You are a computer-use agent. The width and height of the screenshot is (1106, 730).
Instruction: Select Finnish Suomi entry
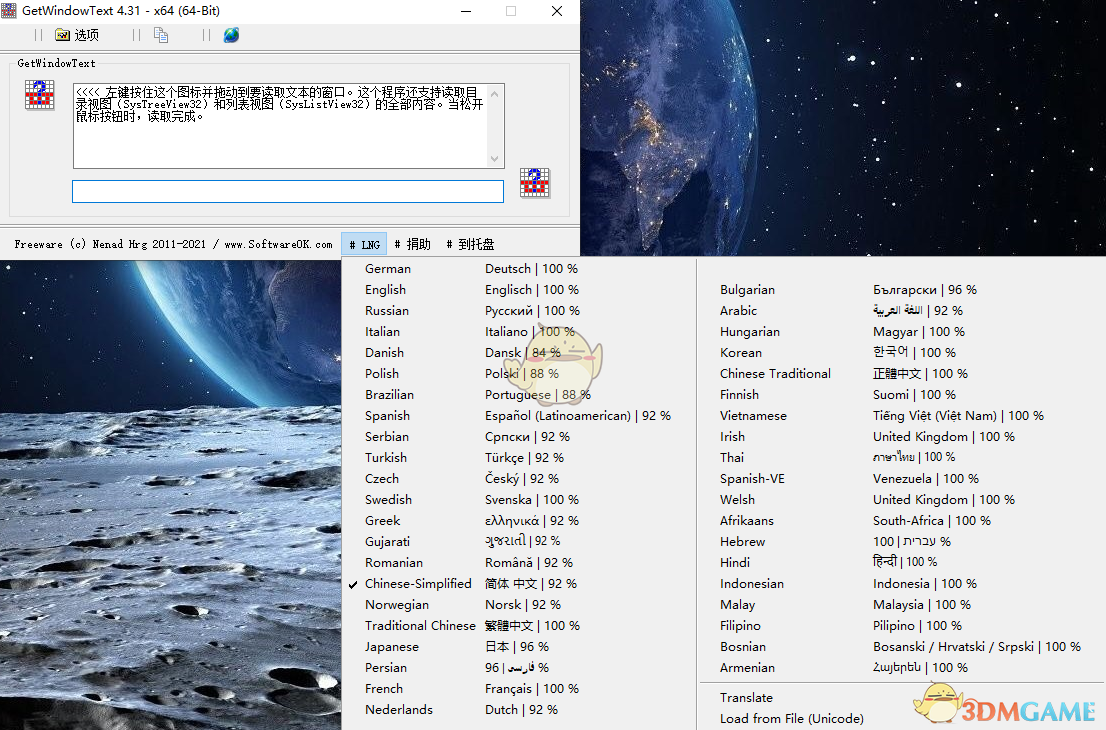[x=901, y=395]
